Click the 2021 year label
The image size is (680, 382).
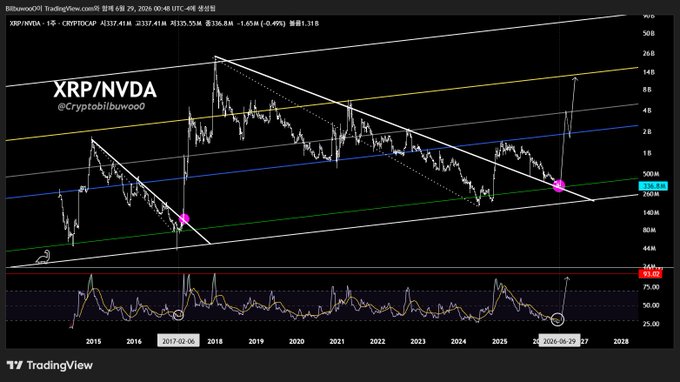point(337,342)
